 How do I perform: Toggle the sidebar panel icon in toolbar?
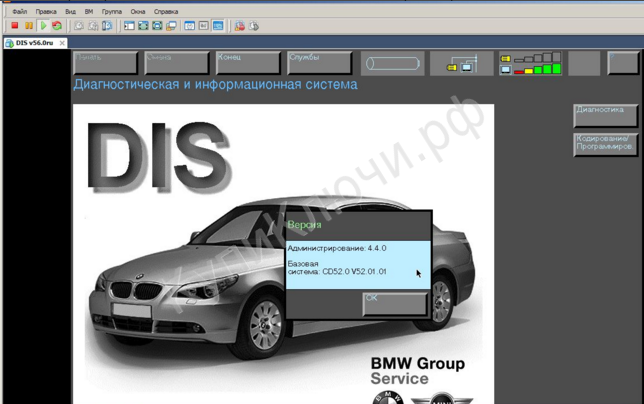129,26
